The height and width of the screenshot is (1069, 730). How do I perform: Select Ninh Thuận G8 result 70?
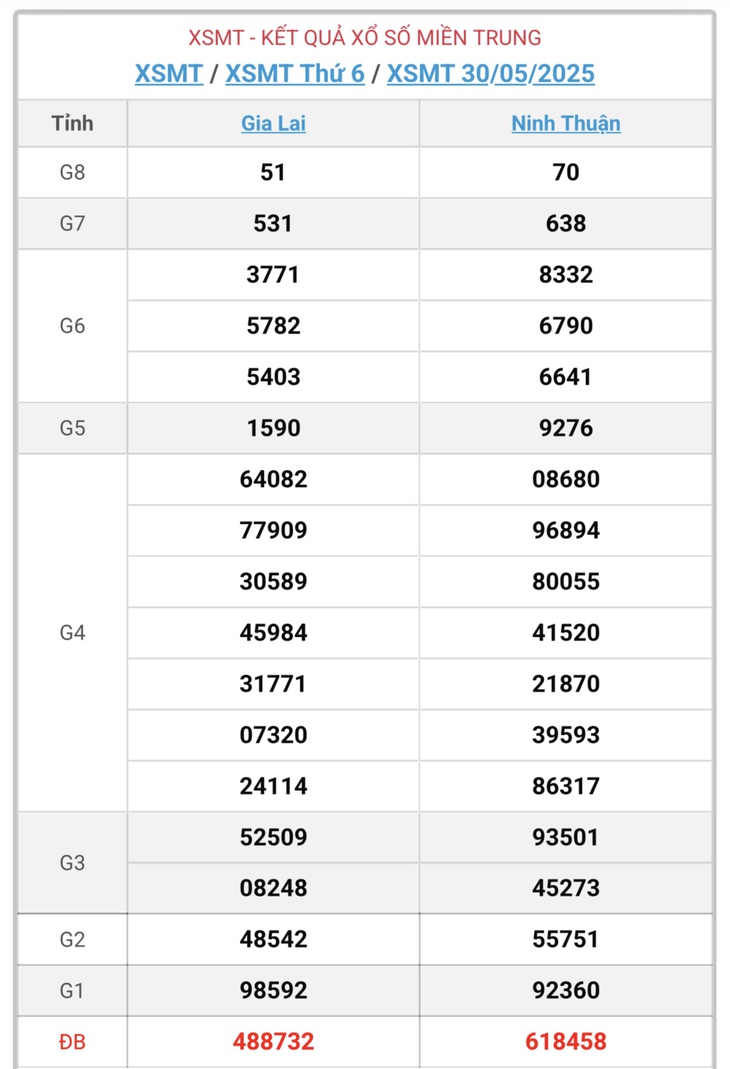click(566, 172)
